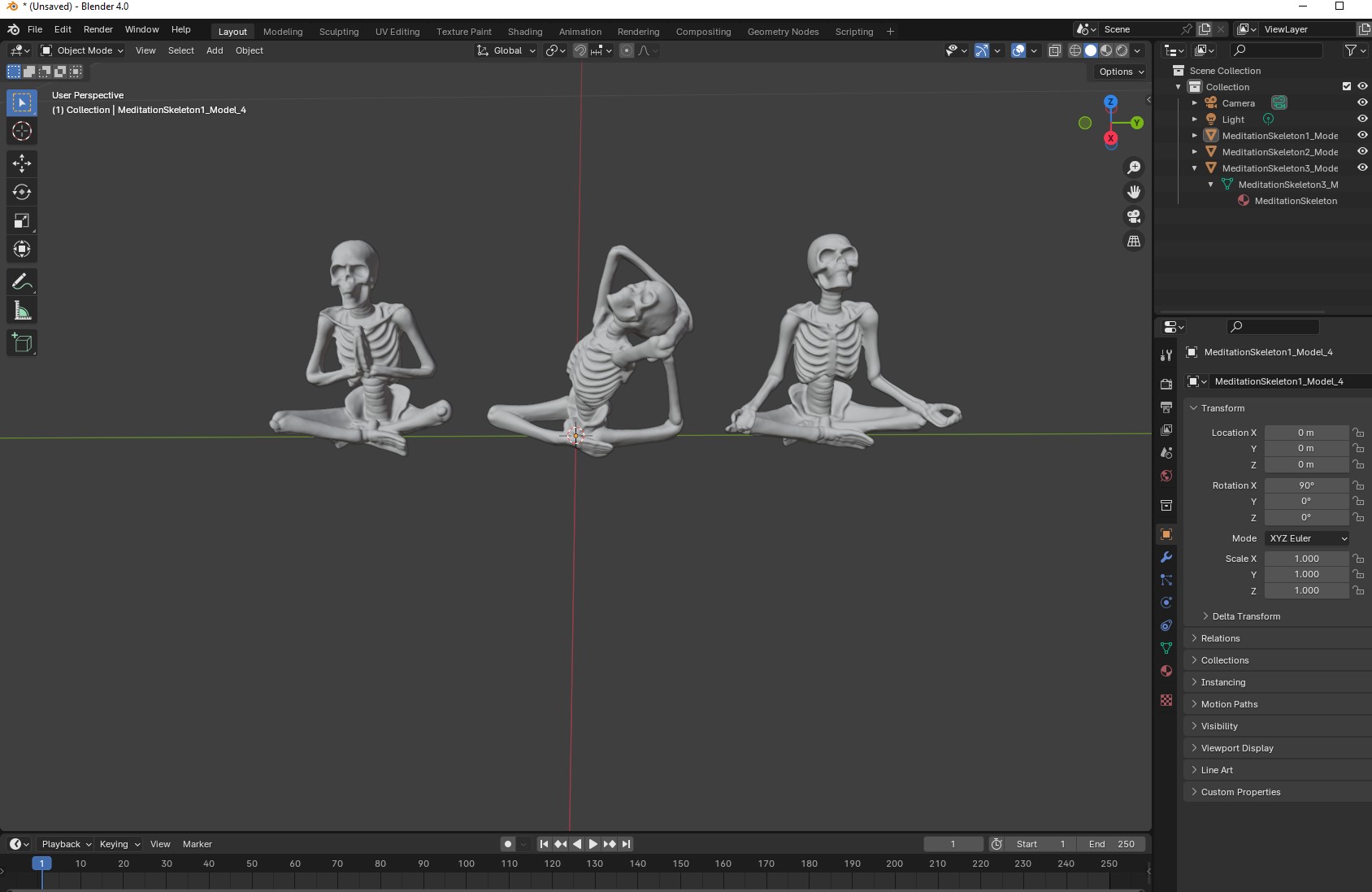
Task: Open the Tool properties tab
Action: pyautogui.click(x=1166, y=355)
